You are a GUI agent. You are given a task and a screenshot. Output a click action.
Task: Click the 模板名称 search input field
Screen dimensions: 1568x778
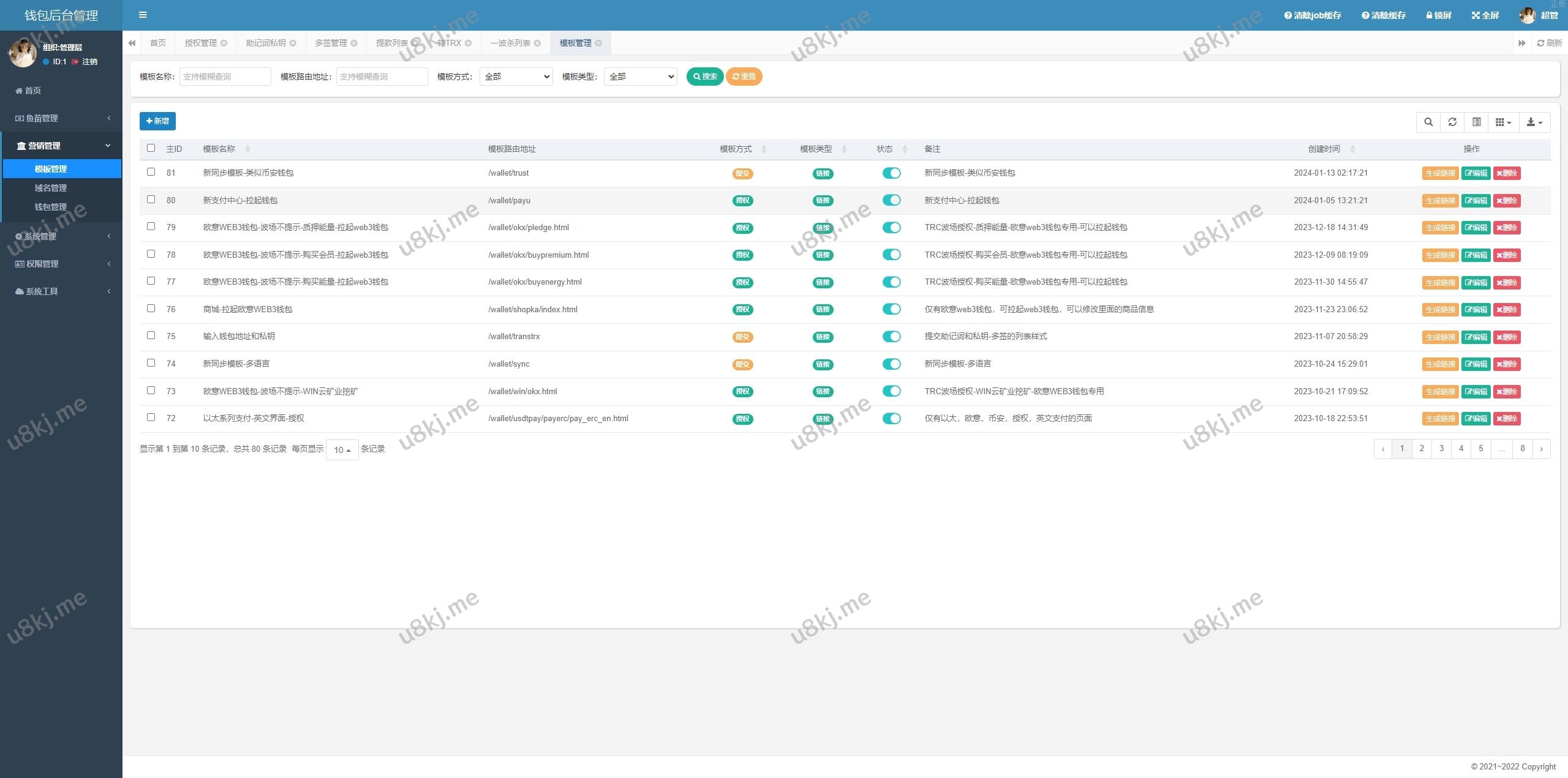(225, 77)
